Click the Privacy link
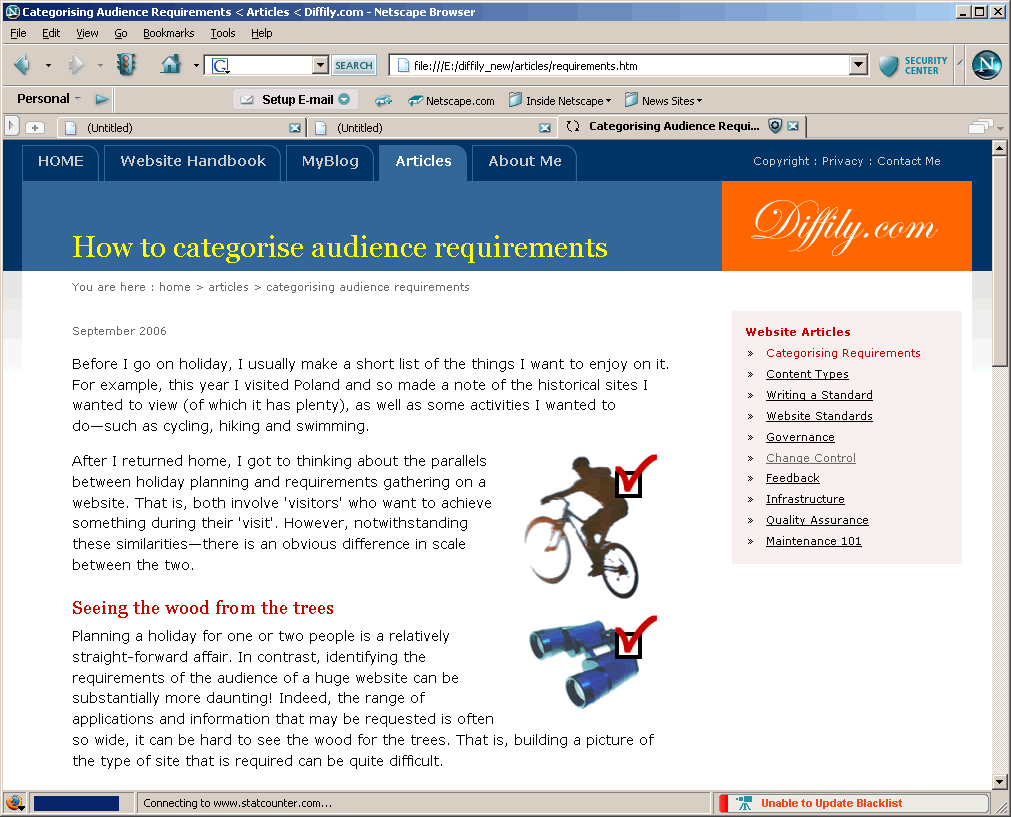The image size is (1011, 817). pos(842,161)
